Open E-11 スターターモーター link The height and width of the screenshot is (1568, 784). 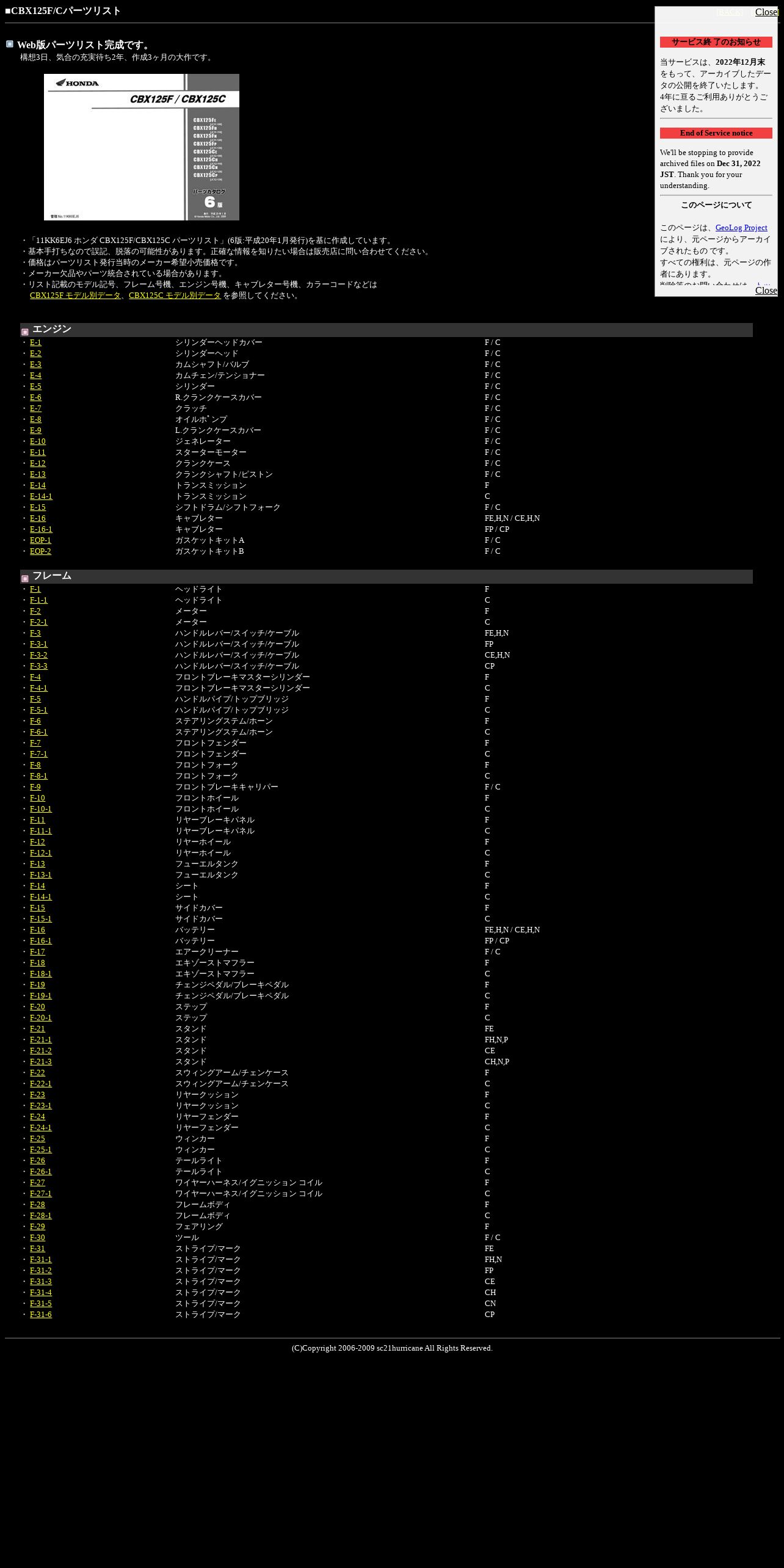click(38, 452)
